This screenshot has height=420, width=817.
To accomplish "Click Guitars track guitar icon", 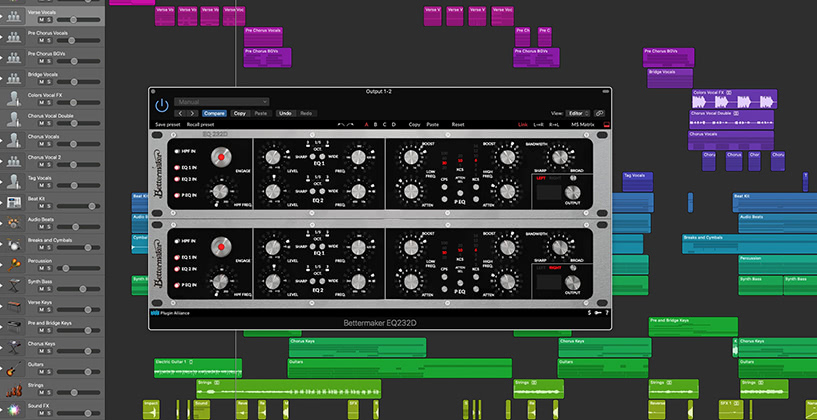I will coord(14,368).
